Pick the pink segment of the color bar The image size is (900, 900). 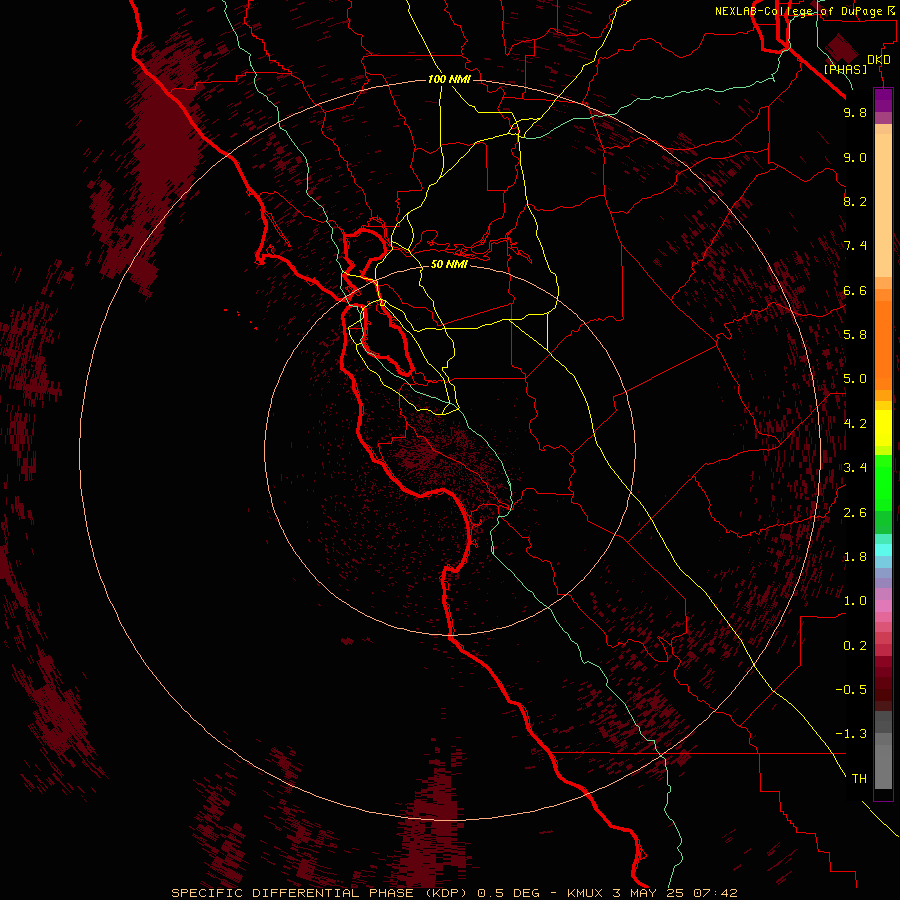[x=883, y=606]
